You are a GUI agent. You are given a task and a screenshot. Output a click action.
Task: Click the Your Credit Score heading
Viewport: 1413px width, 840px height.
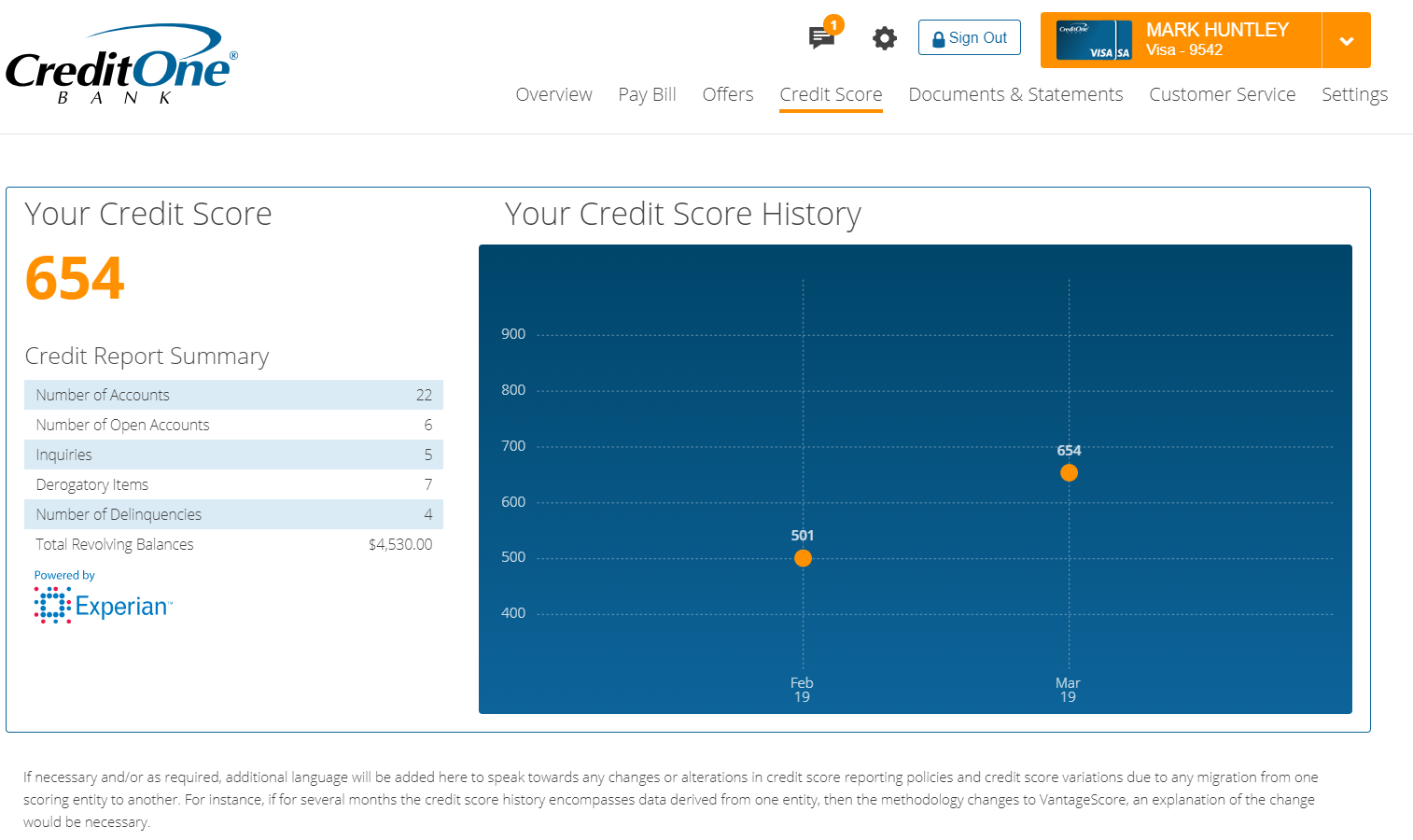click(148, 214)
